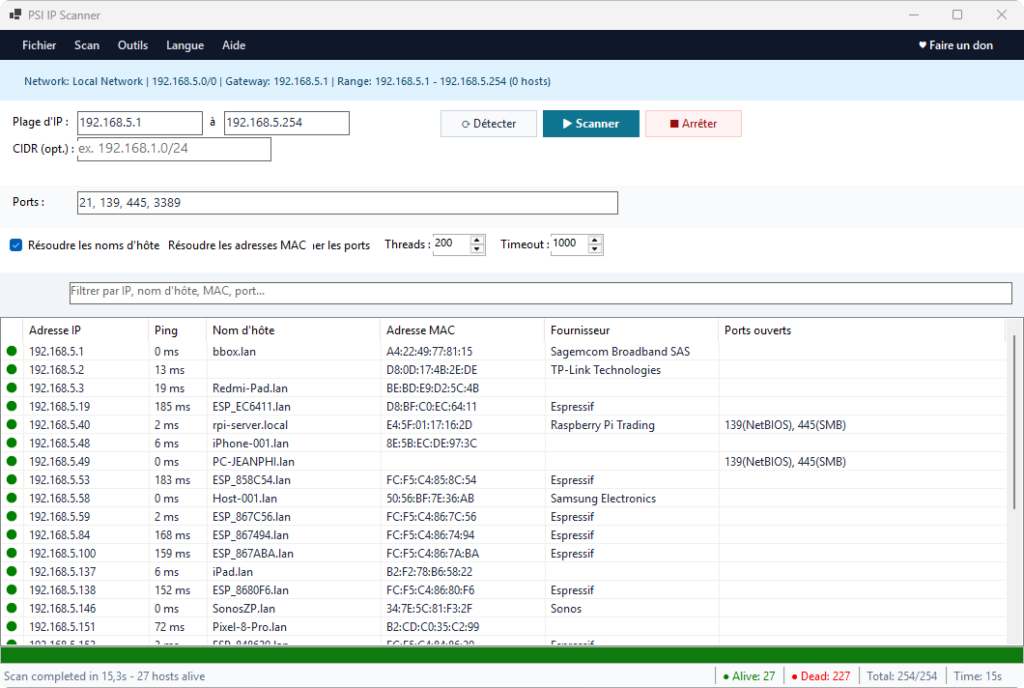Screen dimensions: 1024x688
Task: Toggle Résoudre les noms d'hôte checkbox
Action: pyautogui.click(x=16, y=245)
